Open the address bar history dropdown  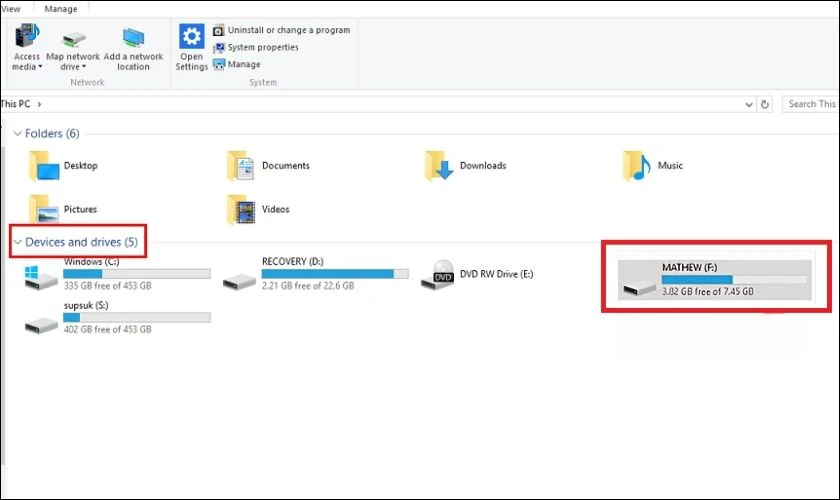(x=749, y=105)
